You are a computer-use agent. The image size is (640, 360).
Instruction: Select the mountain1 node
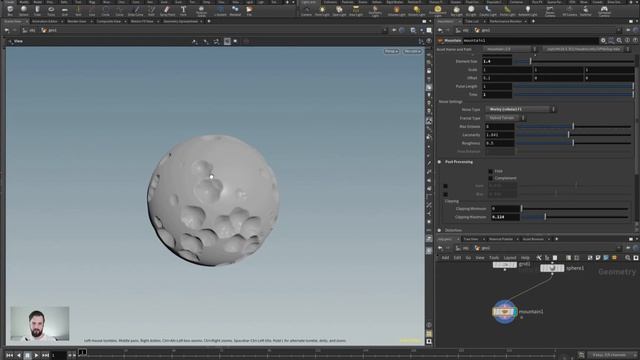(505, 312)
